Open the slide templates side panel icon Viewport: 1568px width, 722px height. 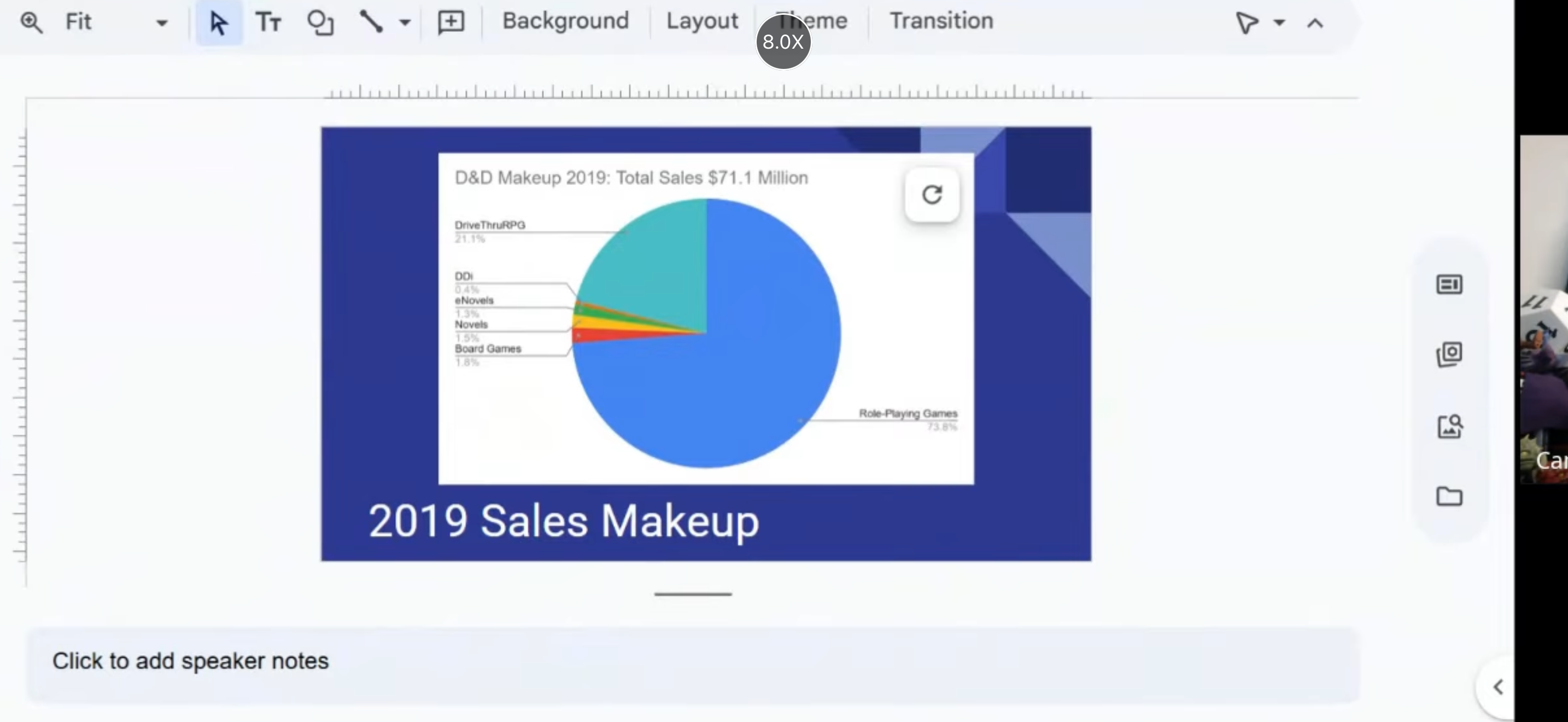click(1449, 284)
